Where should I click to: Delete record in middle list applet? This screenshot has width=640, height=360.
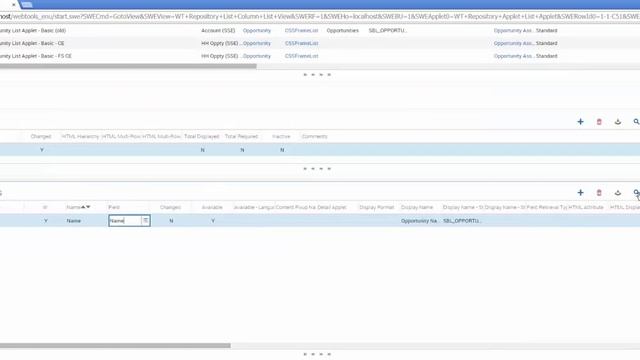pyautogui.click(x=599, y=122)
